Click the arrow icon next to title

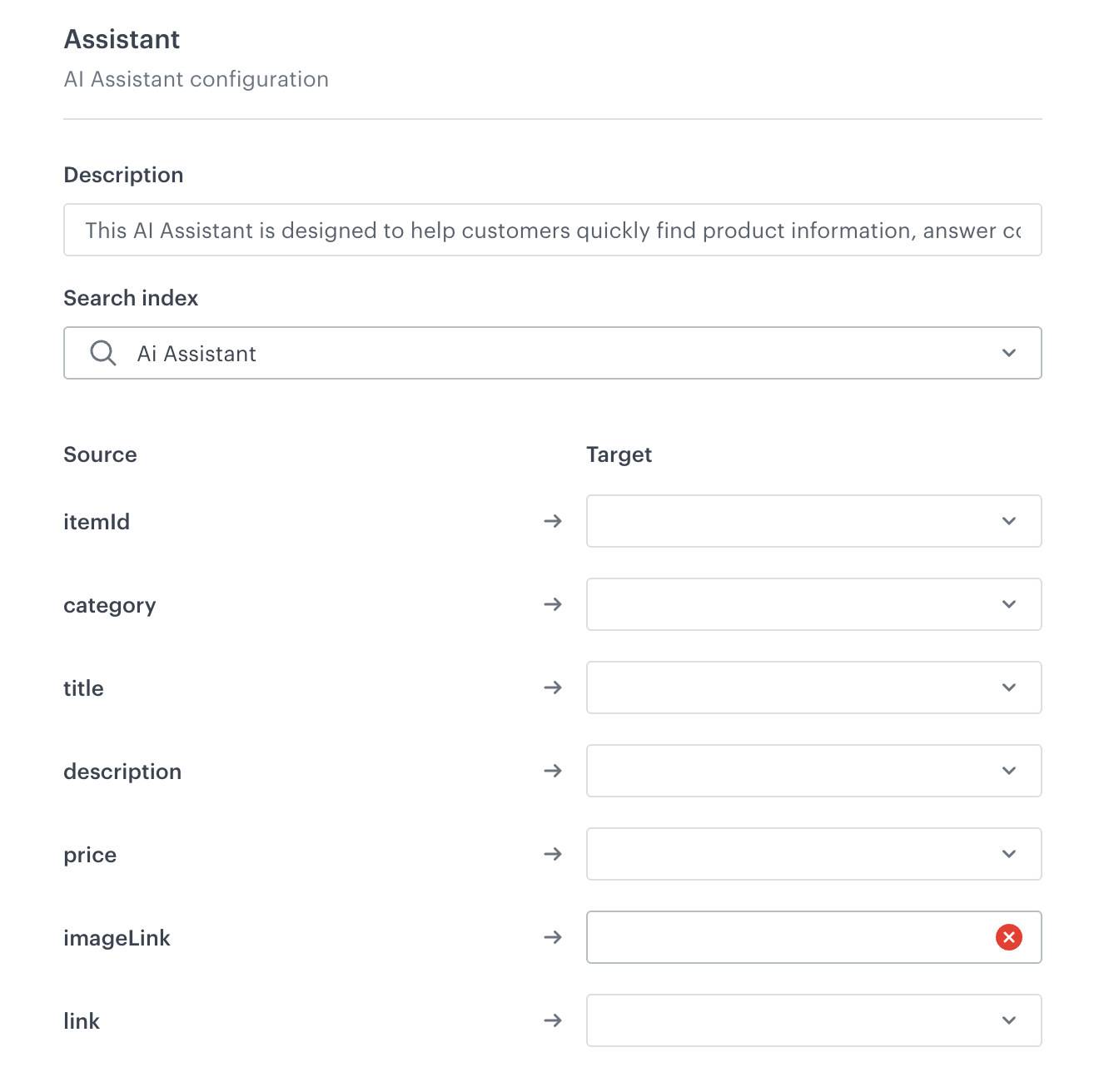click(x=553, y=687)
